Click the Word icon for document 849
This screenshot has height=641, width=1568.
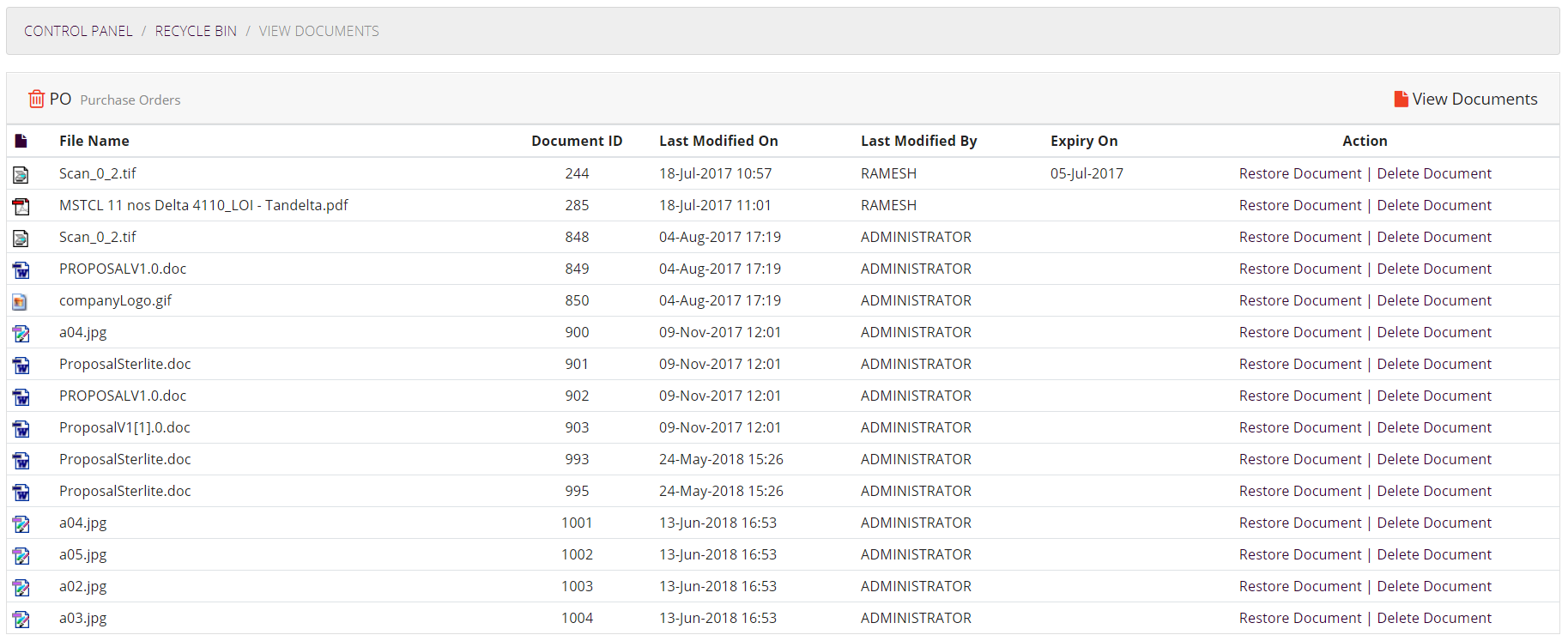21,269
